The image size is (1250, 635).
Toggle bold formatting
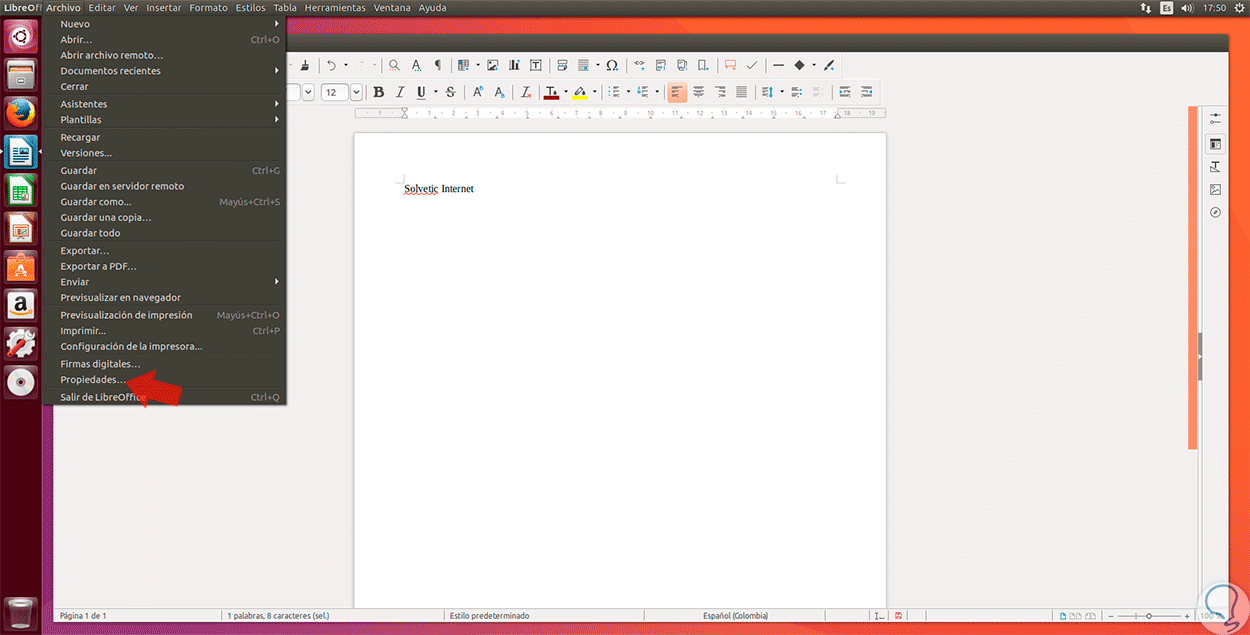pos(378,92)
